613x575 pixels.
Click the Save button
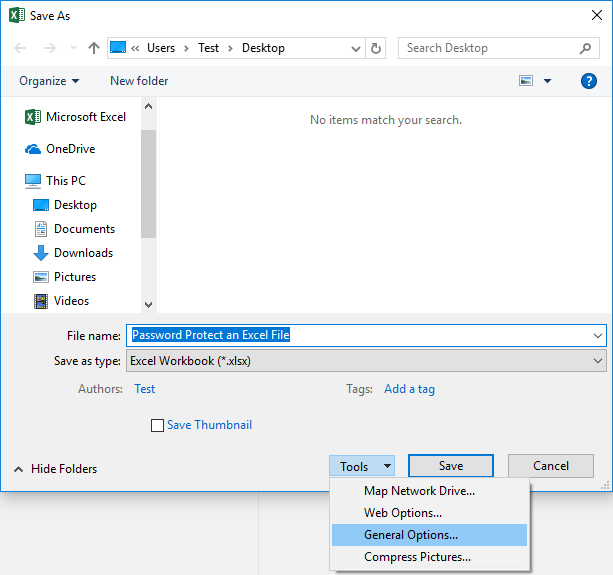click(x=450, y=466)
